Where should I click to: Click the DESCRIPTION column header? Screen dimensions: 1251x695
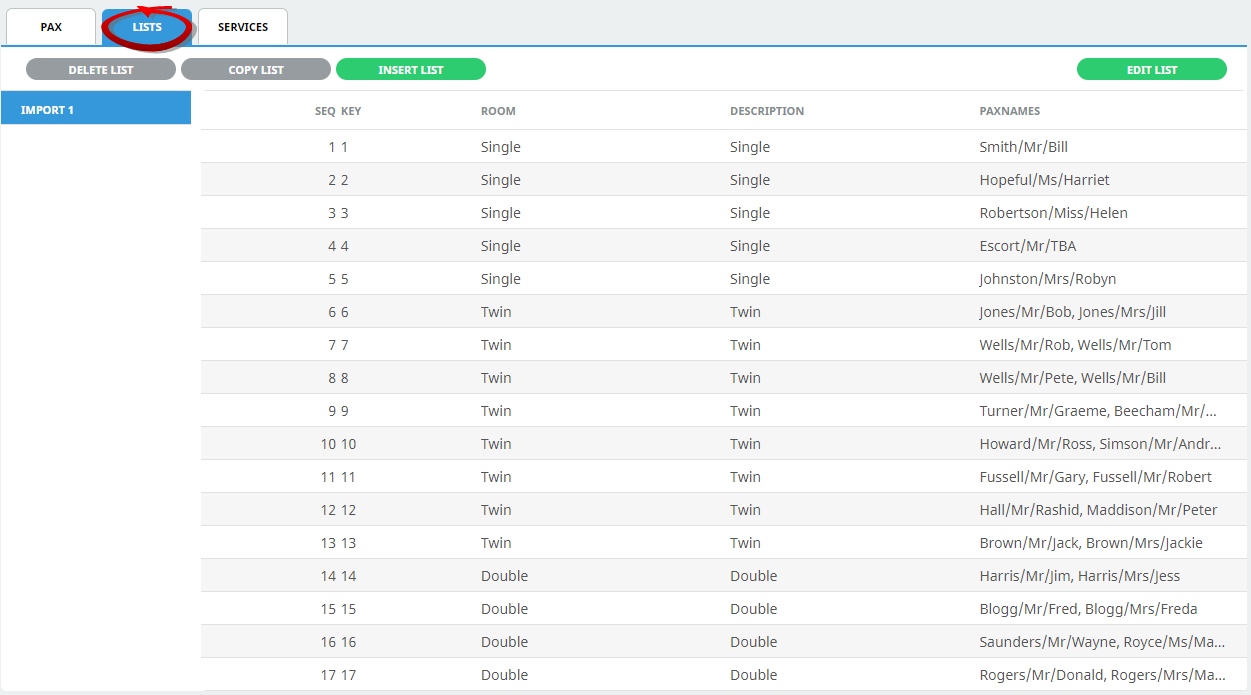point(767,111)
